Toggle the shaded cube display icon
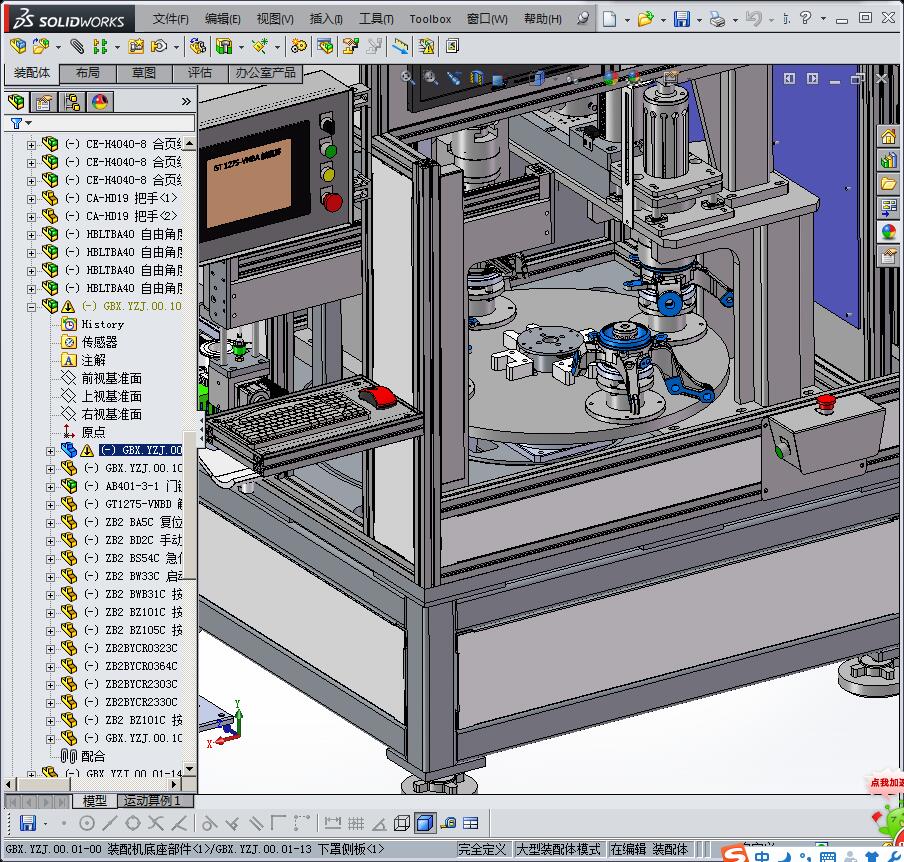 [424, 823]
